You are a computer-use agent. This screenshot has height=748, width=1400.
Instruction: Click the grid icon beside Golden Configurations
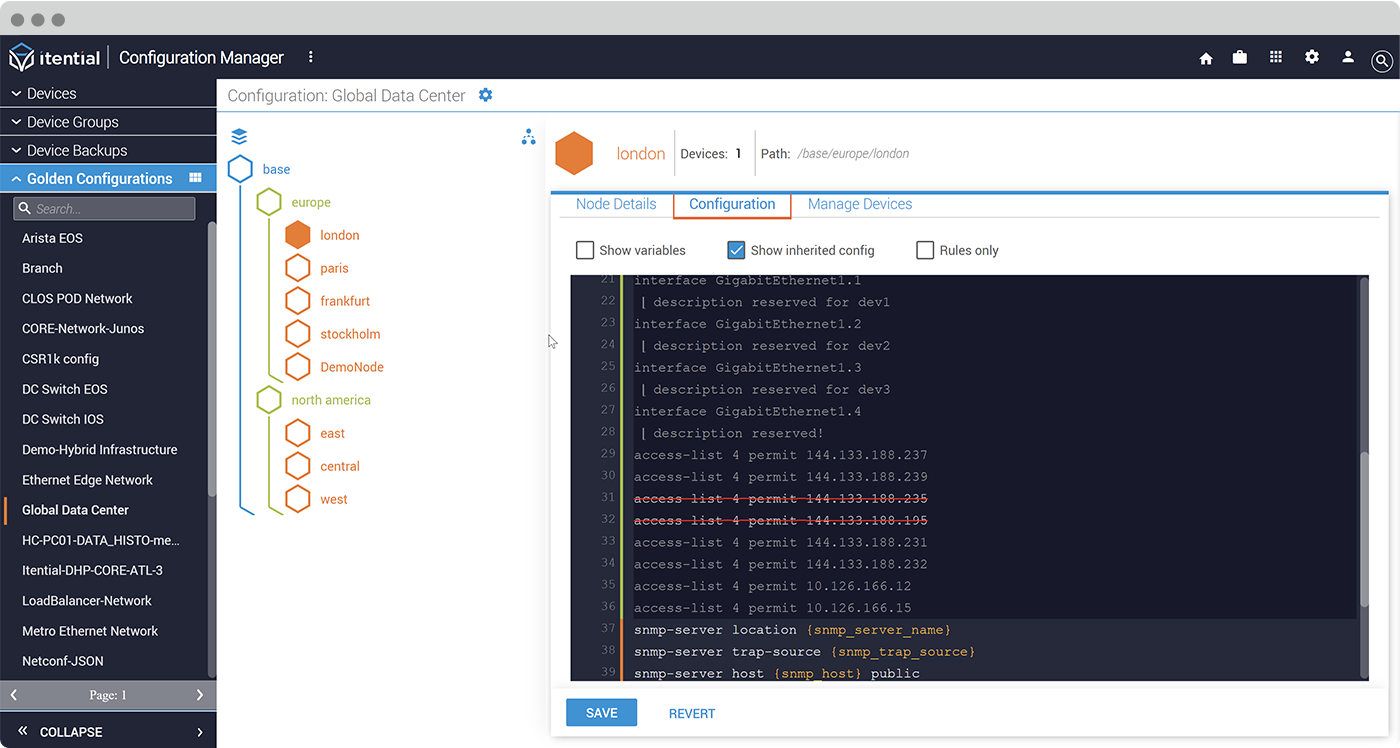pyautogui.click(x=197, y=178)
